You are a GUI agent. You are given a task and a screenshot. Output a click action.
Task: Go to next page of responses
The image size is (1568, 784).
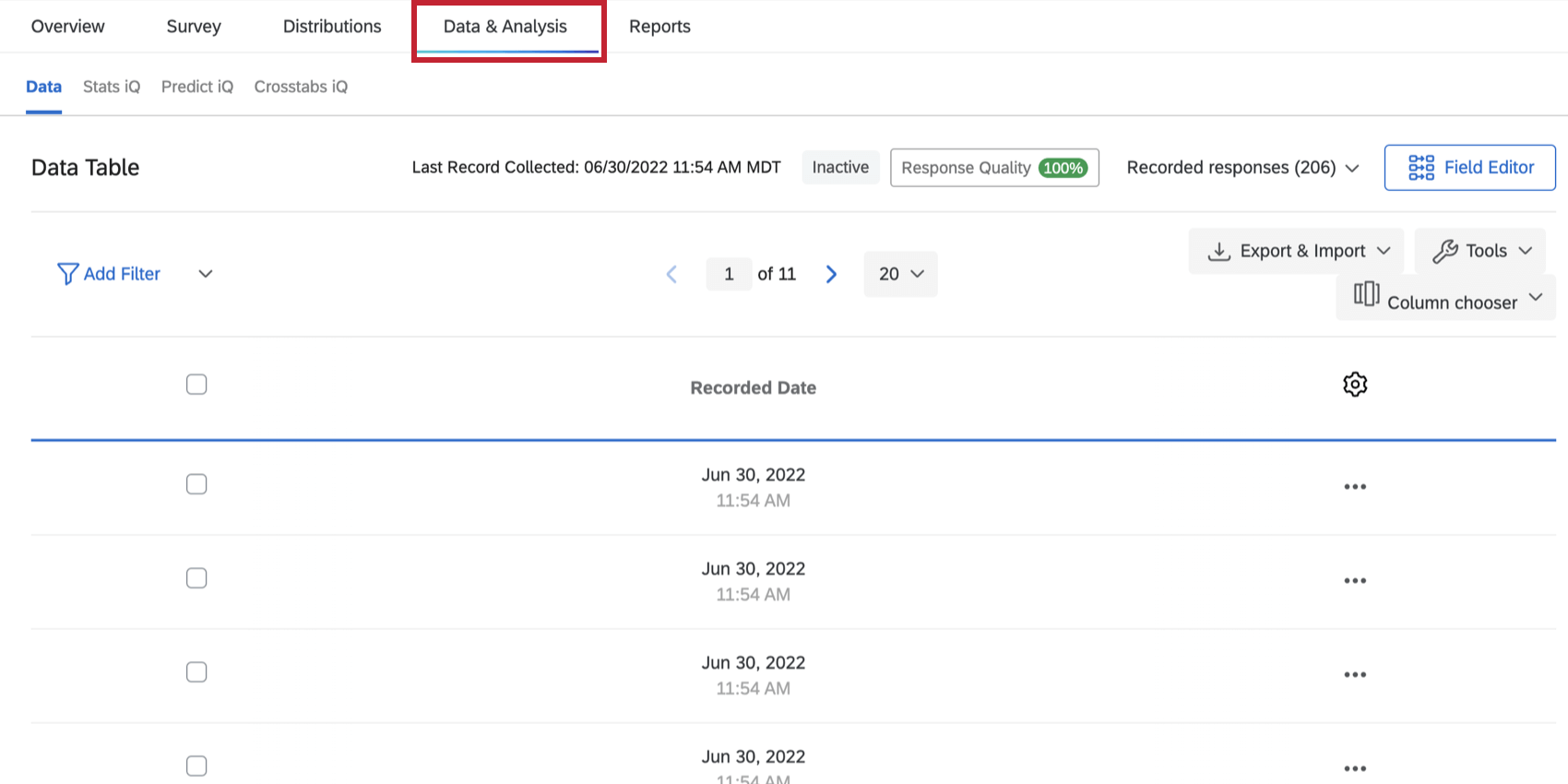[x=831, y=274]
